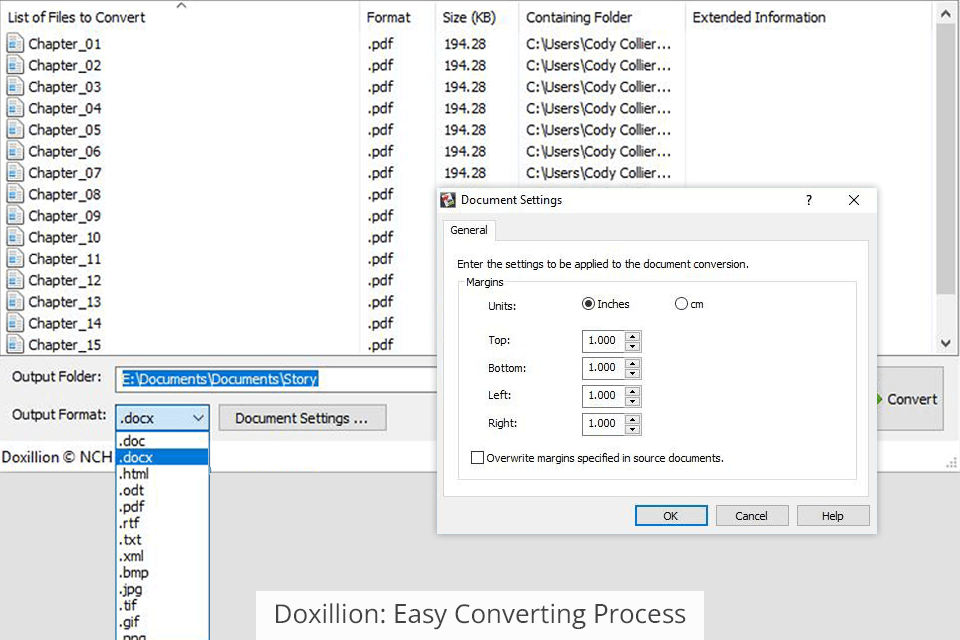
Task: Choose .txt from the format list
Action: click(163, 540)
